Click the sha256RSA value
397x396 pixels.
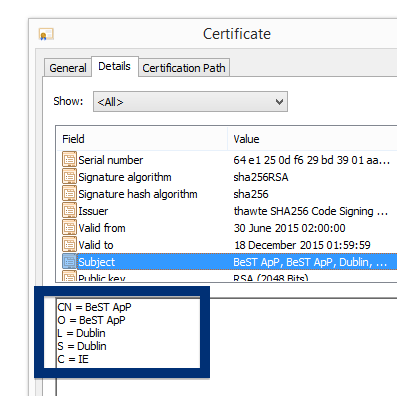point(261,177)
